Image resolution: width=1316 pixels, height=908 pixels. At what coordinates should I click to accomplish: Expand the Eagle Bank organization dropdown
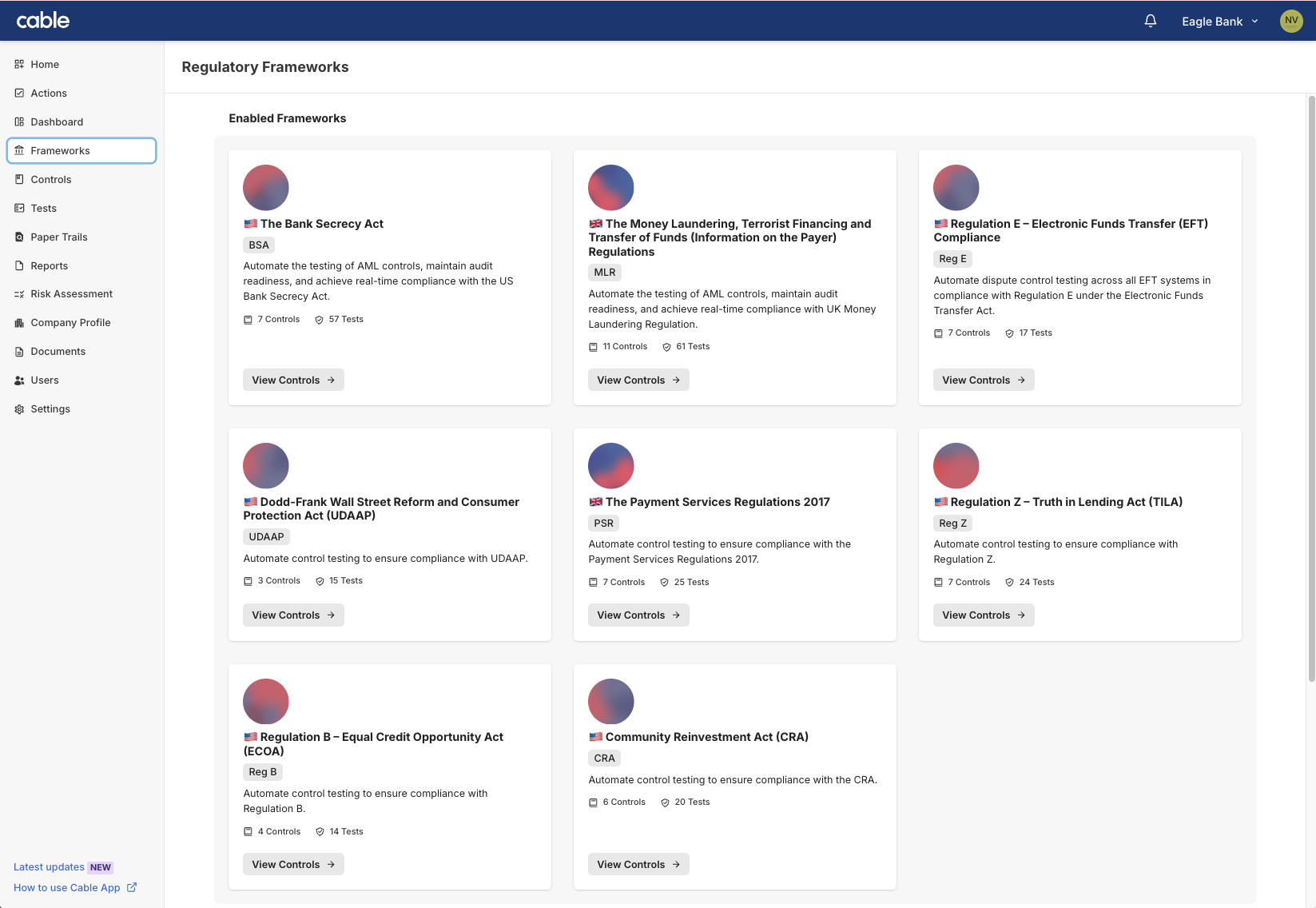point(1220,22)
